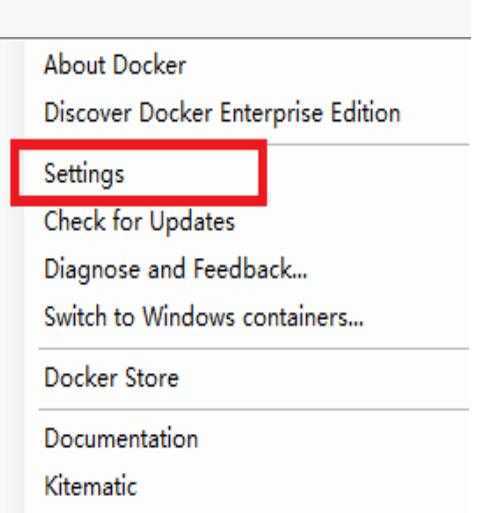
Task: Send feedback using Diagnose and Feedback
Action: click(175, 269)
